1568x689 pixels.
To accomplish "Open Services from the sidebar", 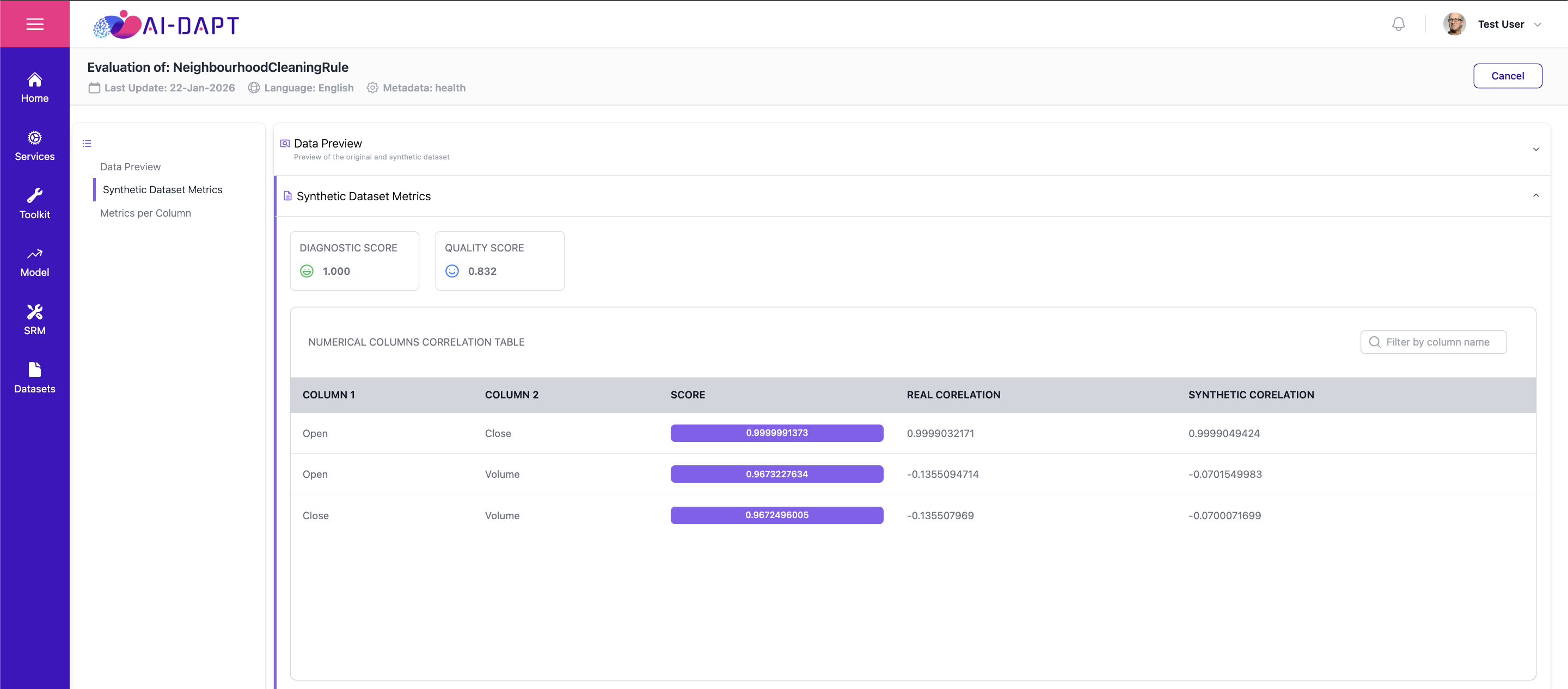I will pyautogui.click(x=35, y=146).
